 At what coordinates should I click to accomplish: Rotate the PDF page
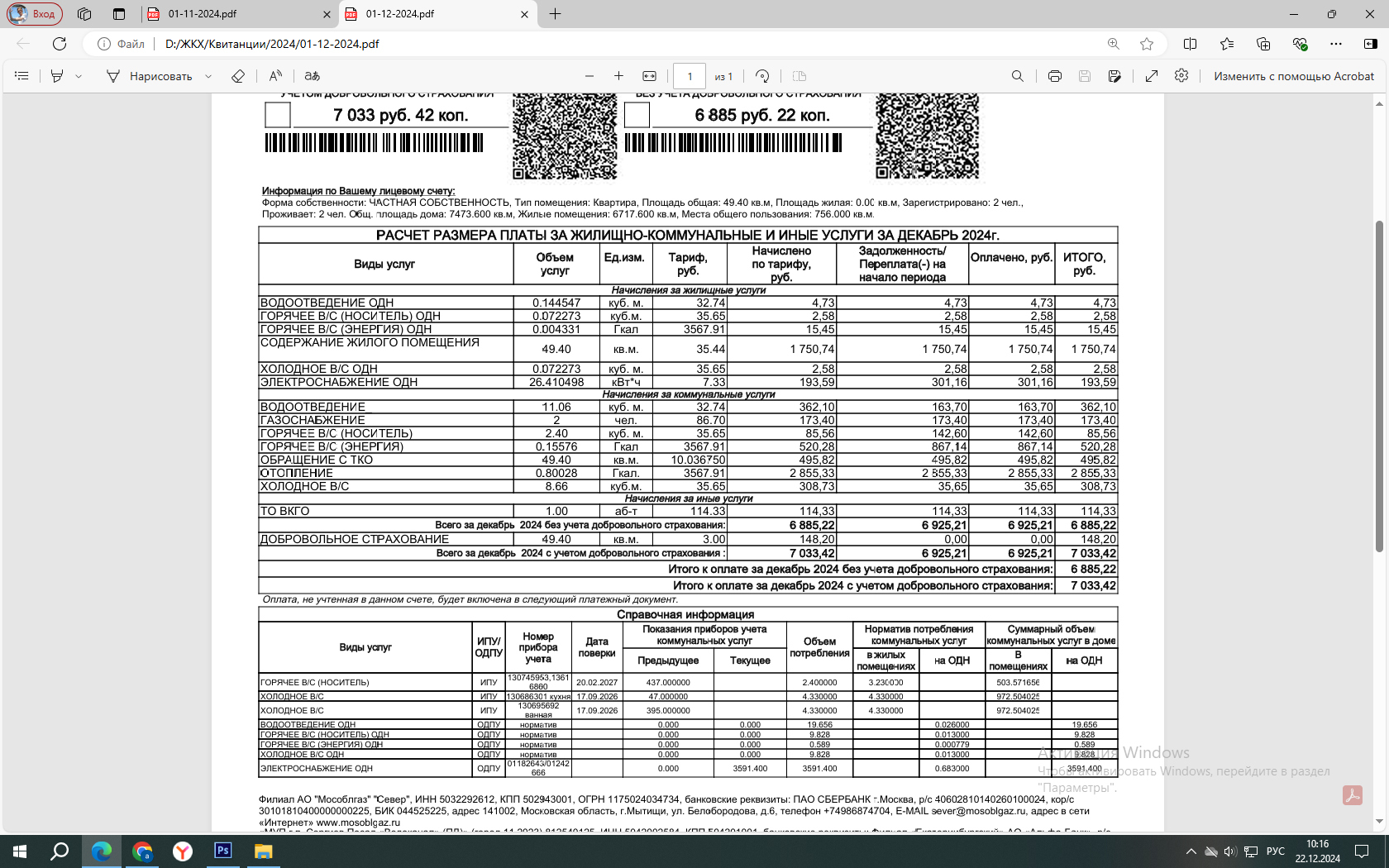coord(762,76)
